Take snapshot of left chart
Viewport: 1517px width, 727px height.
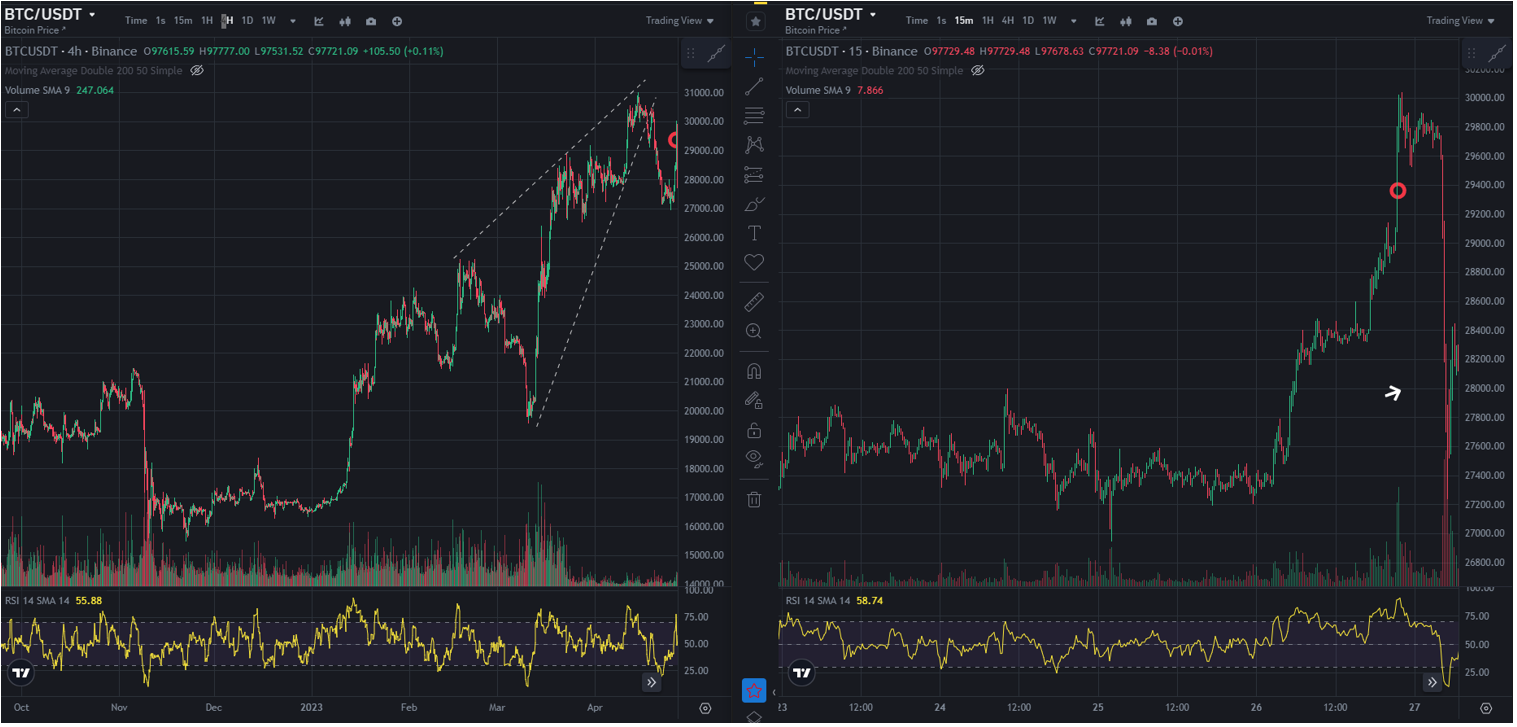pos(371,21)
